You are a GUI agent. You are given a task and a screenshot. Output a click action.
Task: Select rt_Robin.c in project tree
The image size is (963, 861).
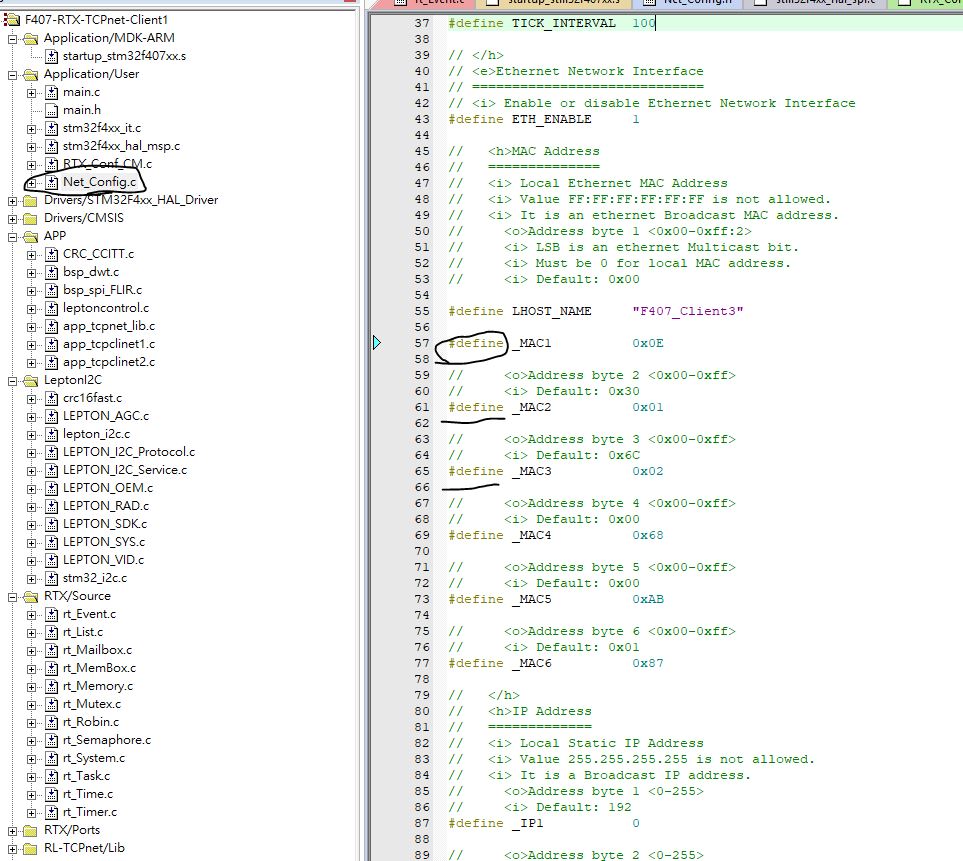(x=91, y=722)
